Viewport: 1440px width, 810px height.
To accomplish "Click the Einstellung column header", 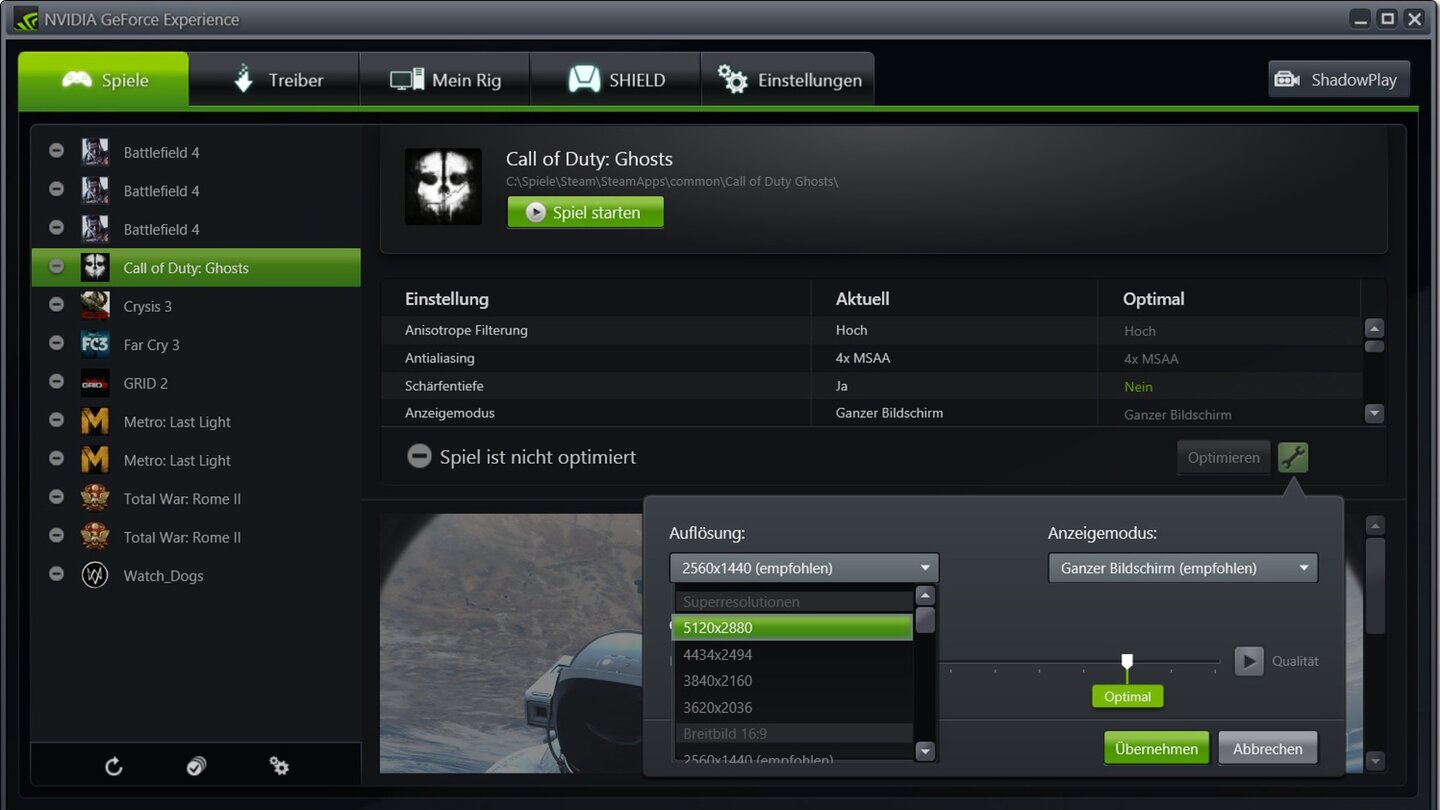I will click(x=447, y=299).
